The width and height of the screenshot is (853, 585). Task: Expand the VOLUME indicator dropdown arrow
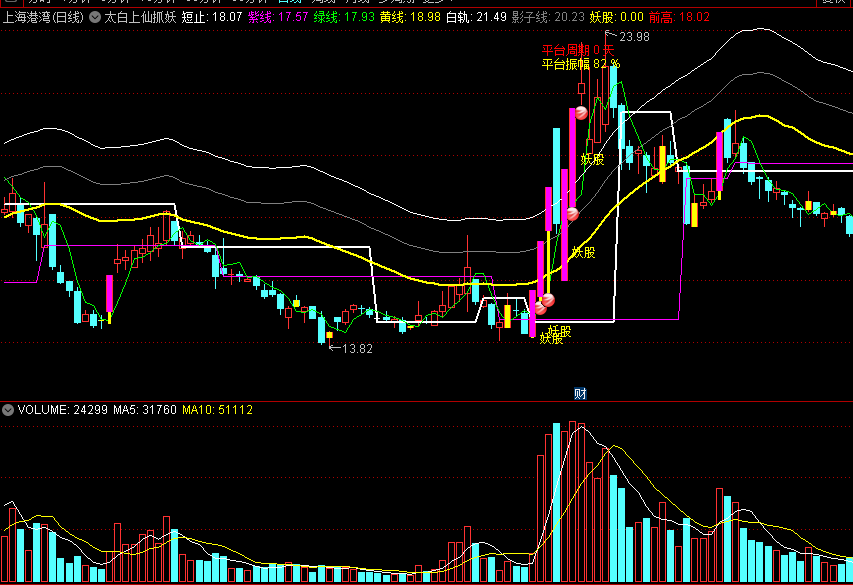(x=8, y=410)
